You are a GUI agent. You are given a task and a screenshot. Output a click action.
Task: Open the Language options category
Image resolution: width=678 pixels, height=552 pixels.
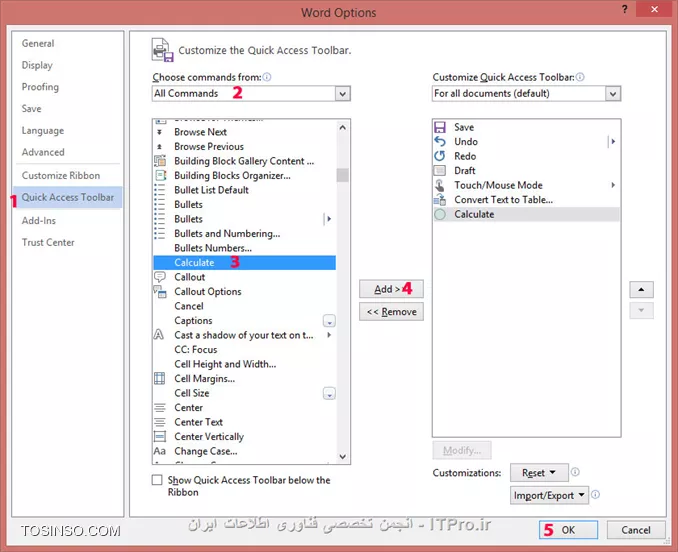tap(43, 131)
